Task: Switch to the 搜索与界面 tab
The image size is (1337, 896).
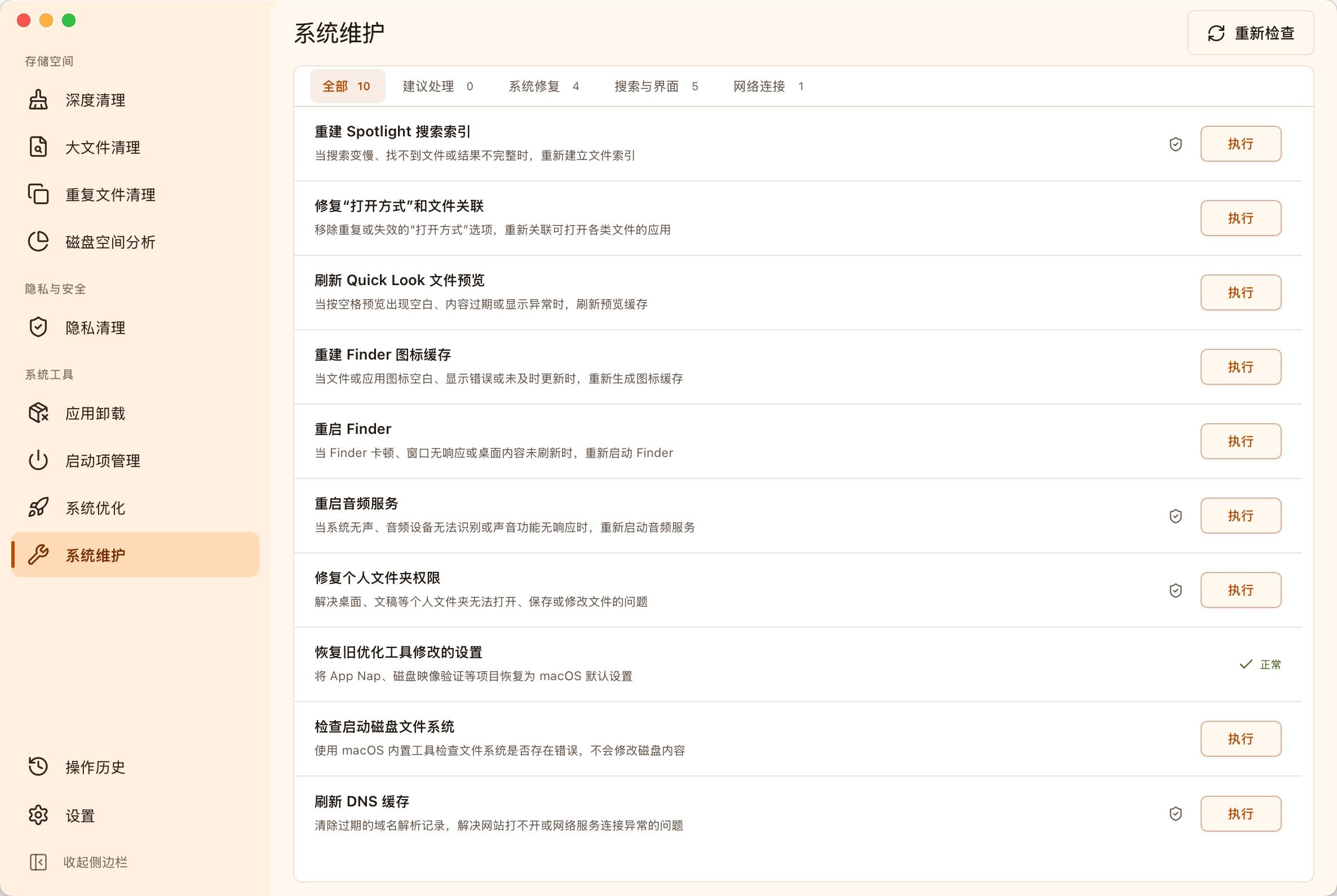Action: (x=656, y=86)
